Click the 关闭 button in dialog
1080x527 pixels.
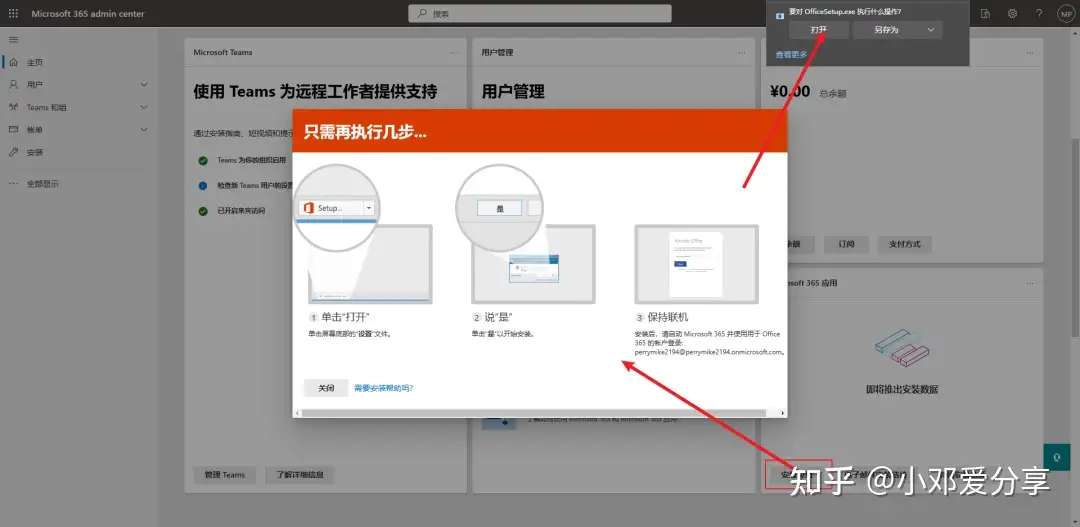point(326,388)
